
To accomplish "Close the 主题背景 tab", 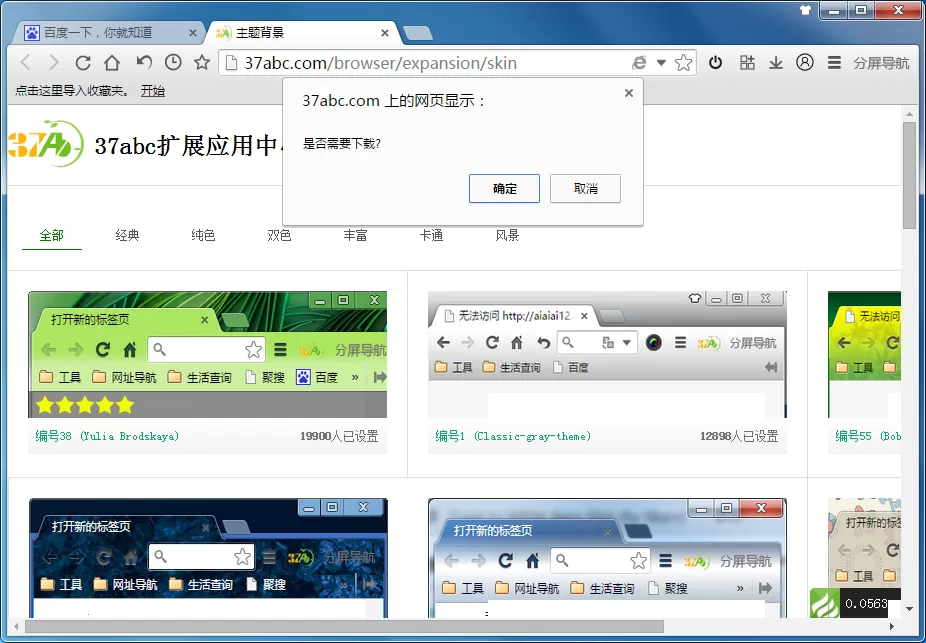I will tap(385, 33).
